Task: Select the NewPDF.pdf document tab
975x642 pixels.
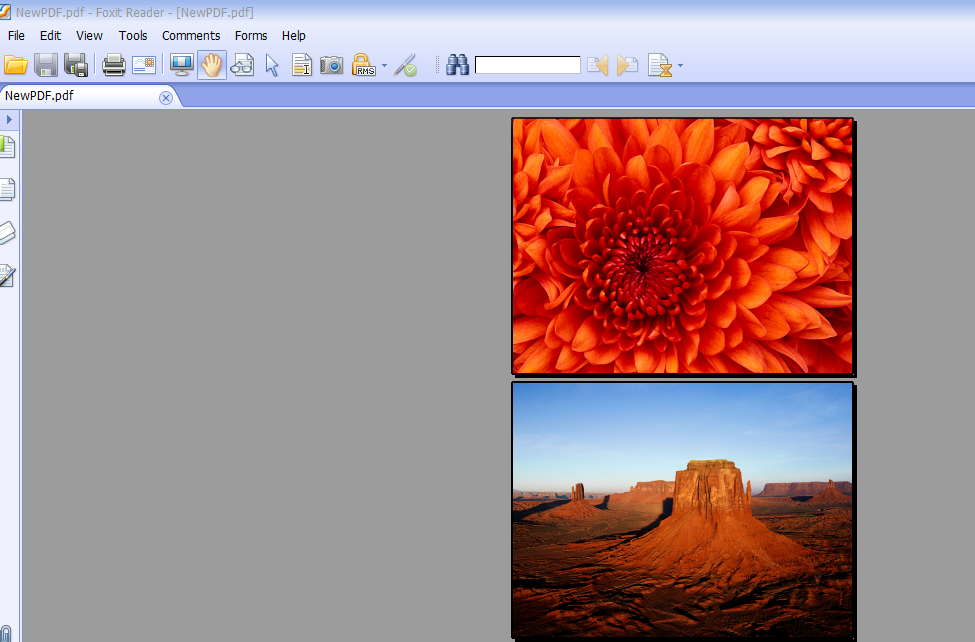Action: (x=87, y=96)
